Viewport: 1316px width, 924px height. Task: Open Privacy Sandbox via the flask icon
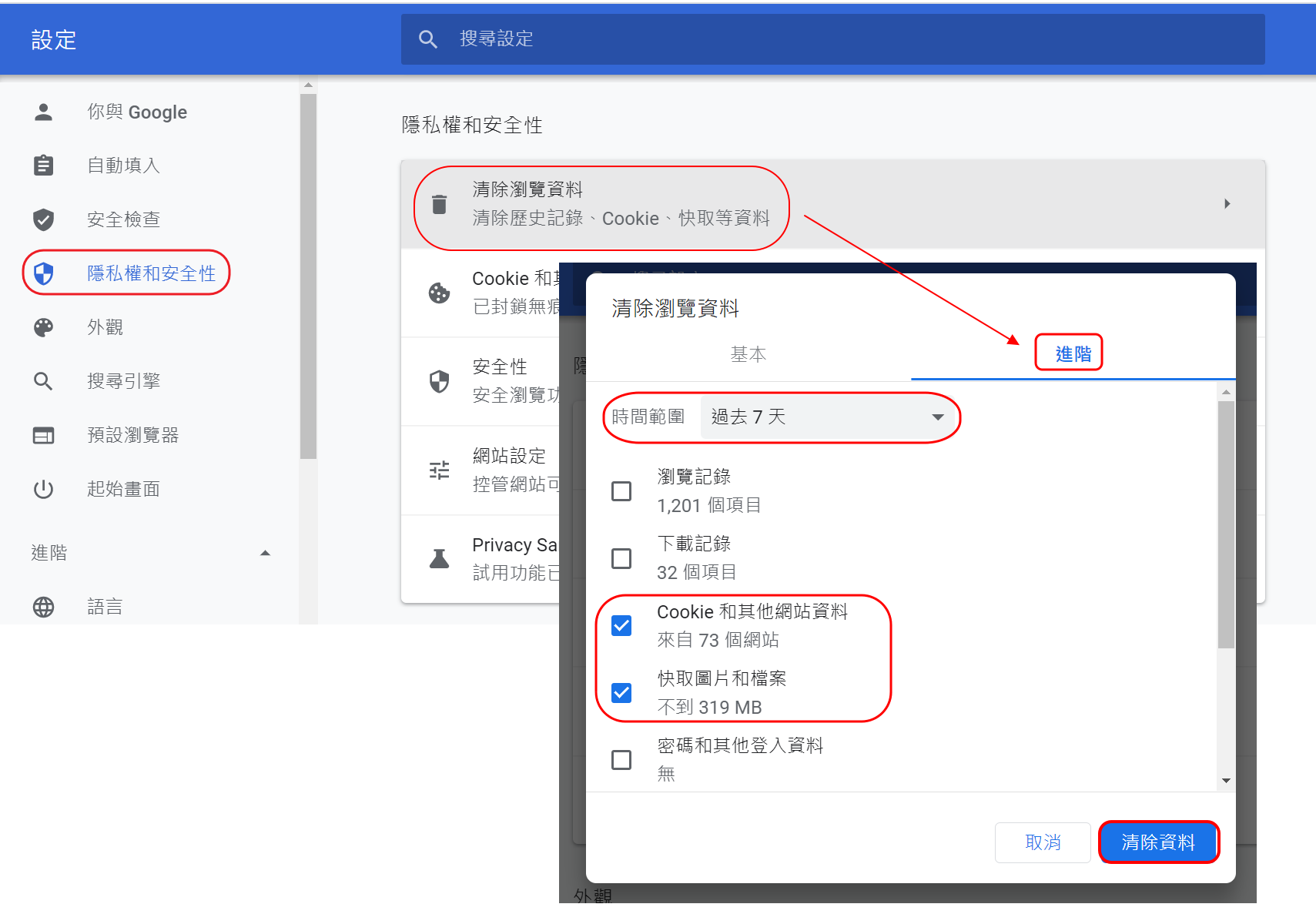(438, 558)
